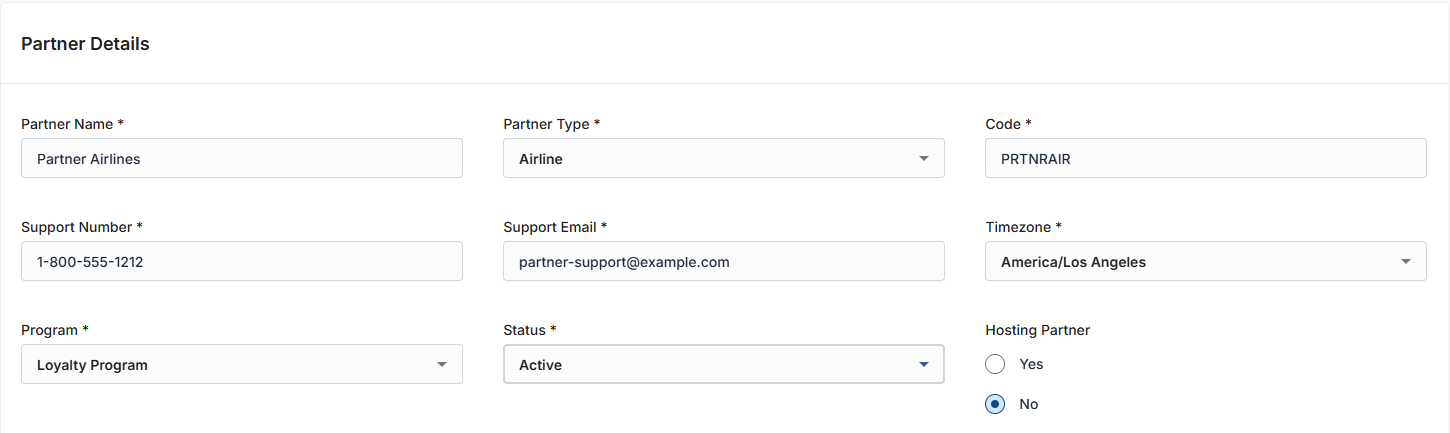
Task: Click the Yes radio label text
Action: coord(1031,364)
